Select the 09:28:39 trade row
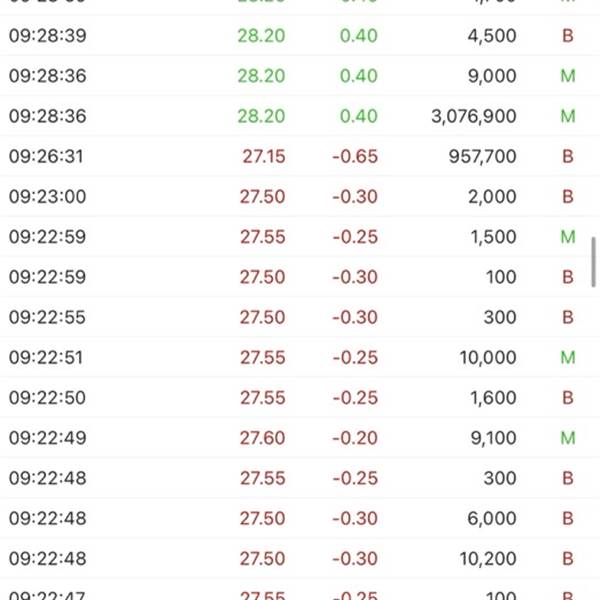The width and height of the screenshot is (600, 600). point(300,36)
